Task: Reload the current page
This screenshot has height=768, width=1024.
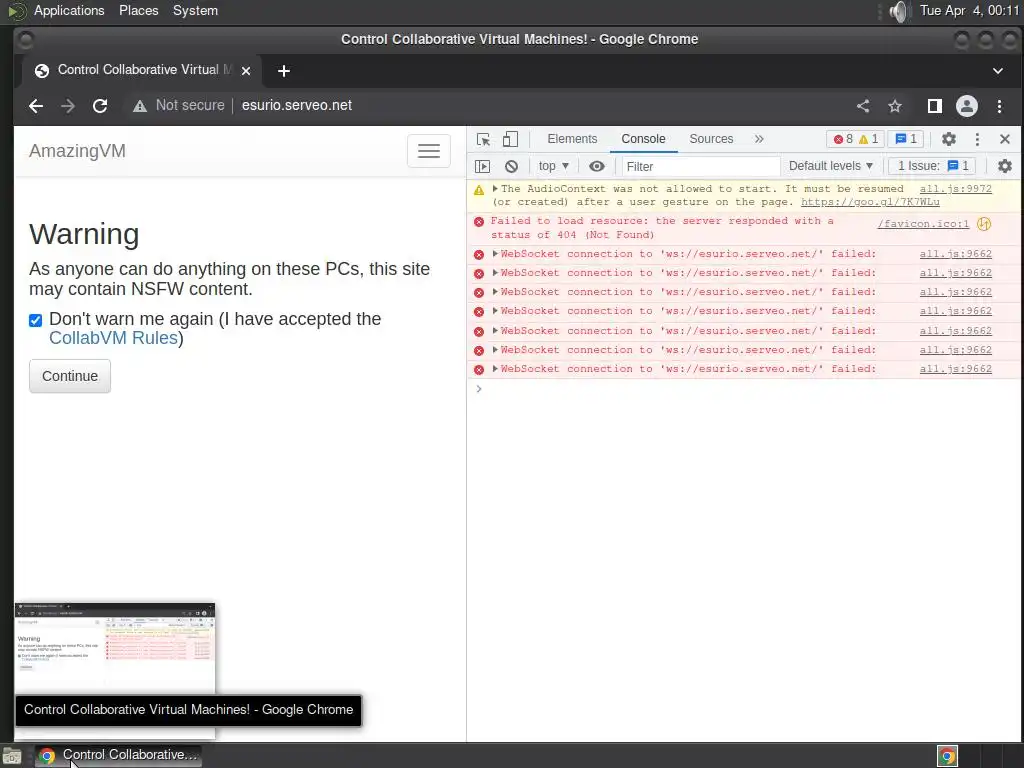Action: click(100, 106)
